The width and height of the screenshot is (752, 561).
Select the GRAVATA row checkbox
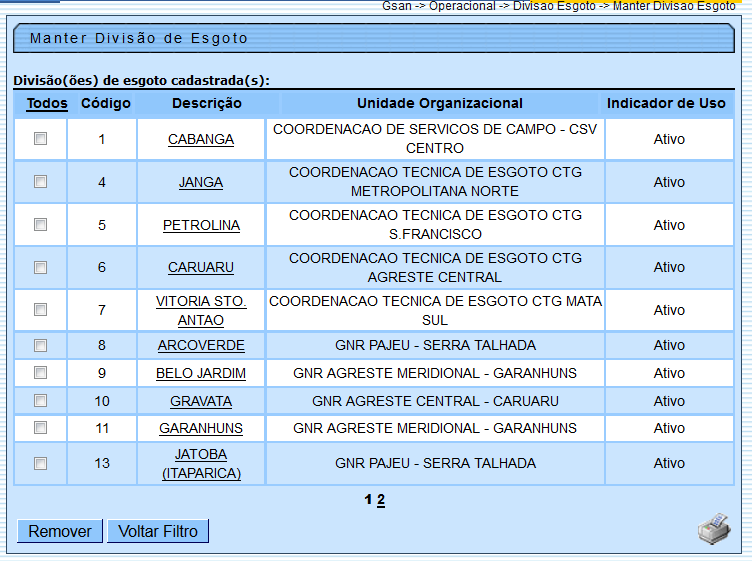[40, 400]
